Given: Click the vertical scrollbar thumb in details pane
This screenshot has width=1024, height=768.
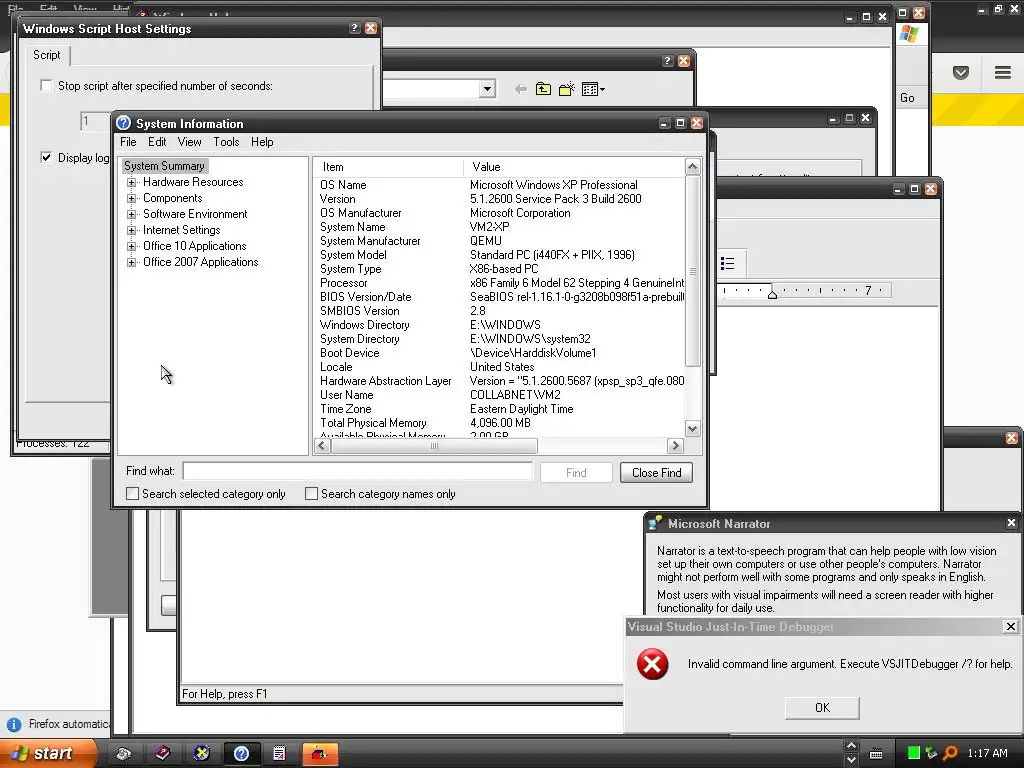Looking at the screenshot, I should coord(692,271).
